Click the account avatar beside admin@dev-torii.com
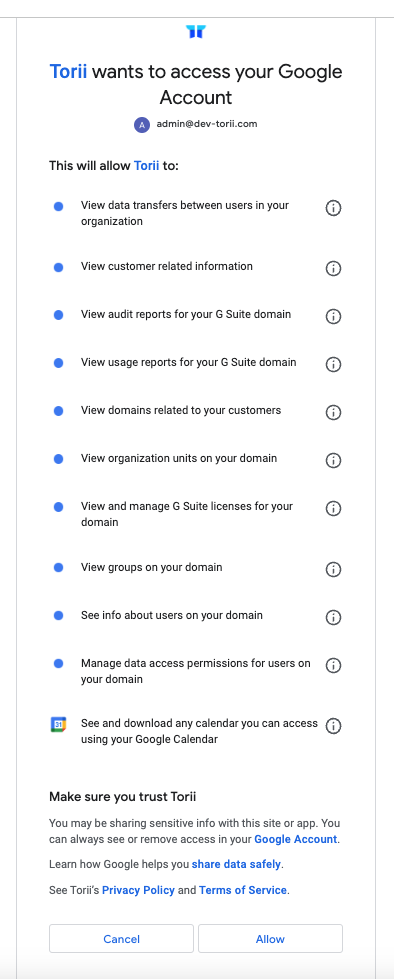 [142, 124]
